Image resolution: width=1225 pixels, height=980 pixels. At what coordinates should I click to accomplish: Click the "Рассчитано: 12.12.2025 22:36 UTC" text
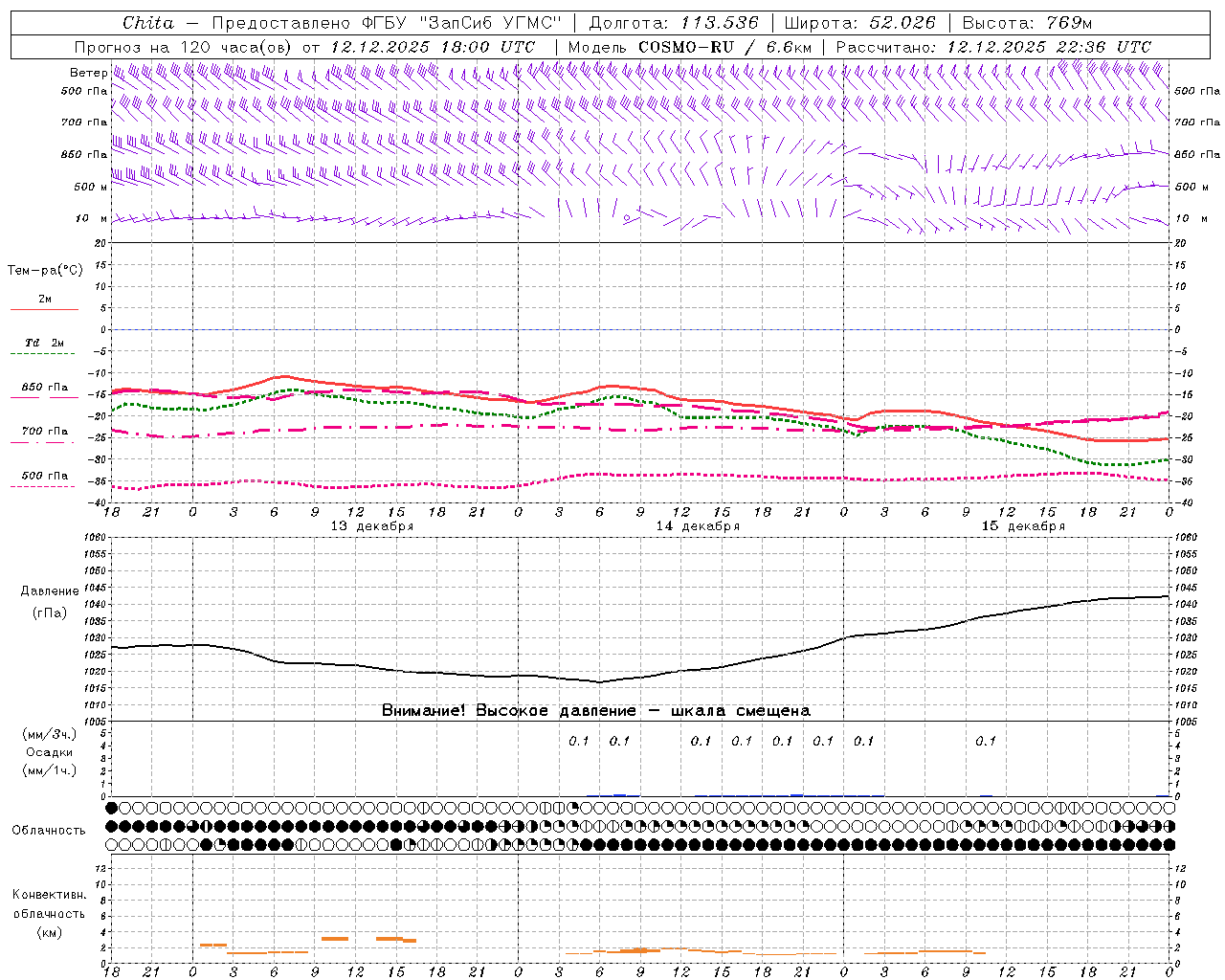click(993, 47)
